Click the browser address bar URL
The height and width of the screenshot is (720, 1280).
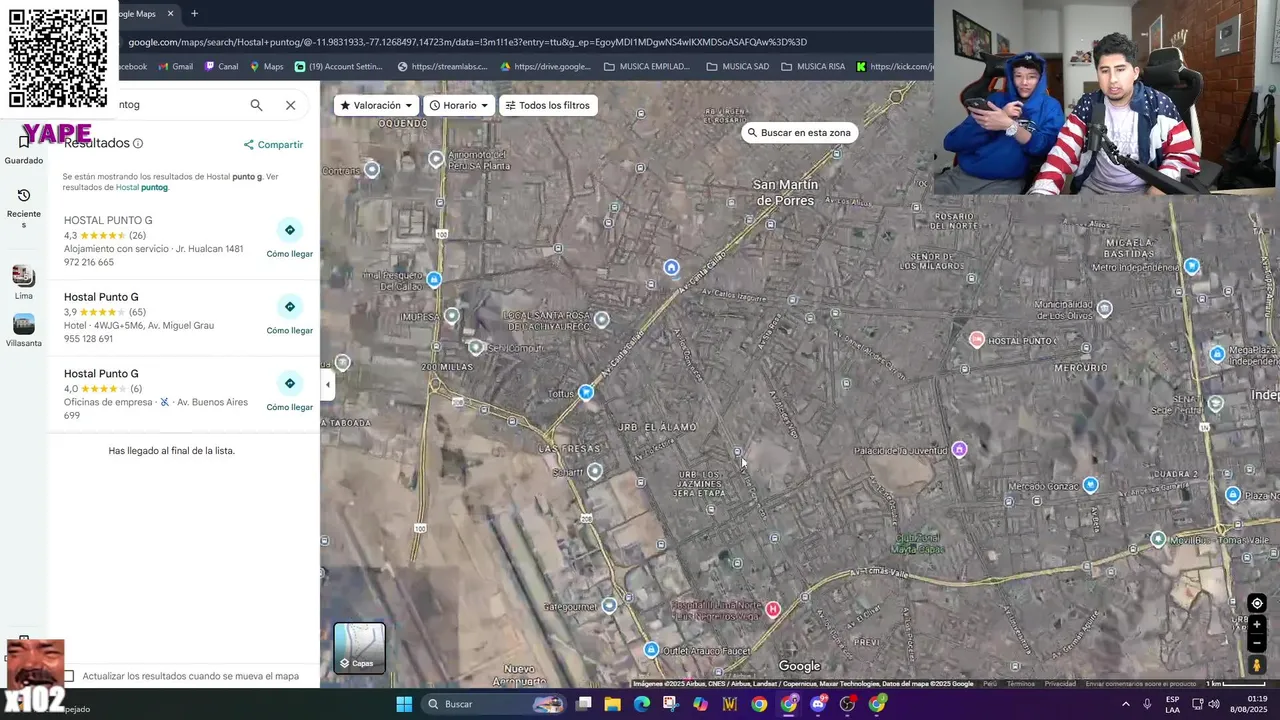point(467,42)
